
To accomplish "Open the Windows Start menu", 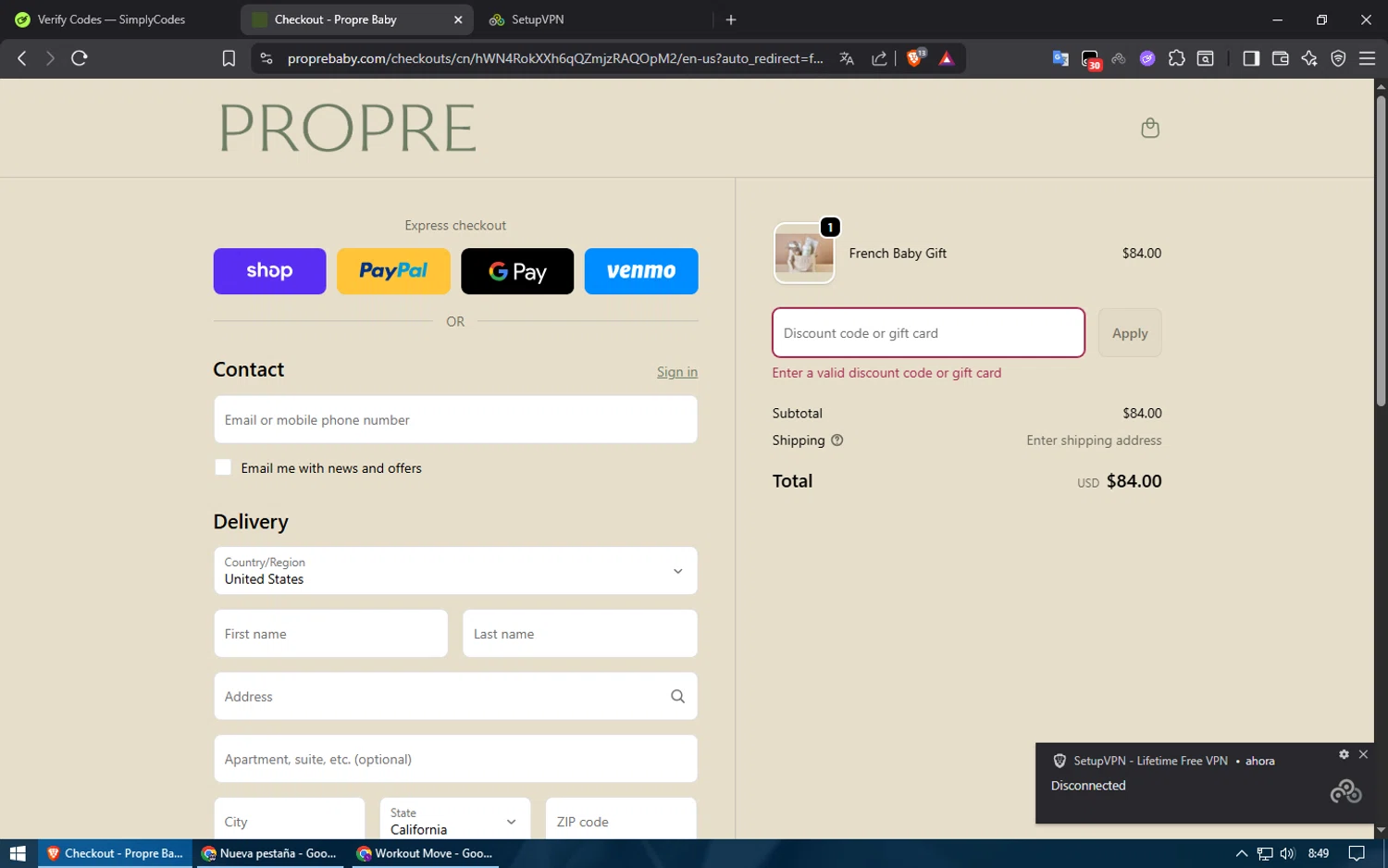I will click(18, 853).
